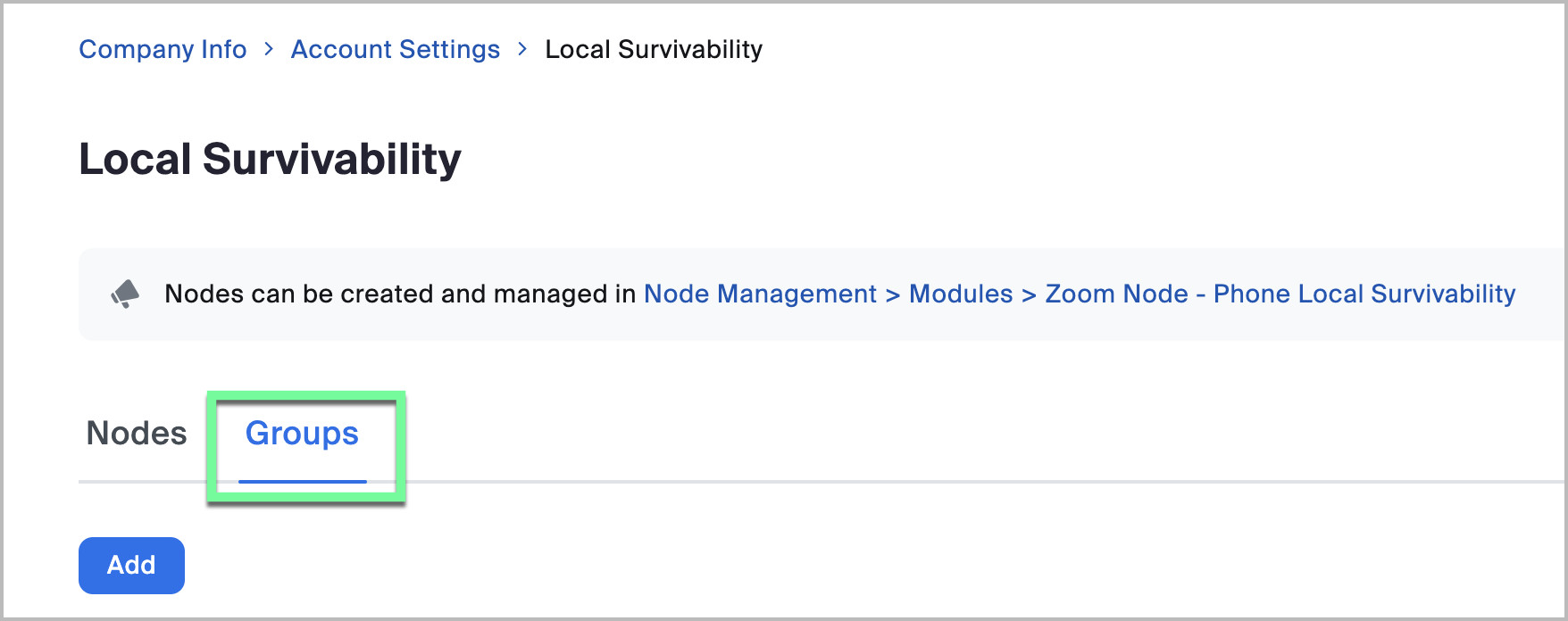Go back to Company Info breadcrumb
Screen dimensions: 1568x621
[x=163, y=49]
